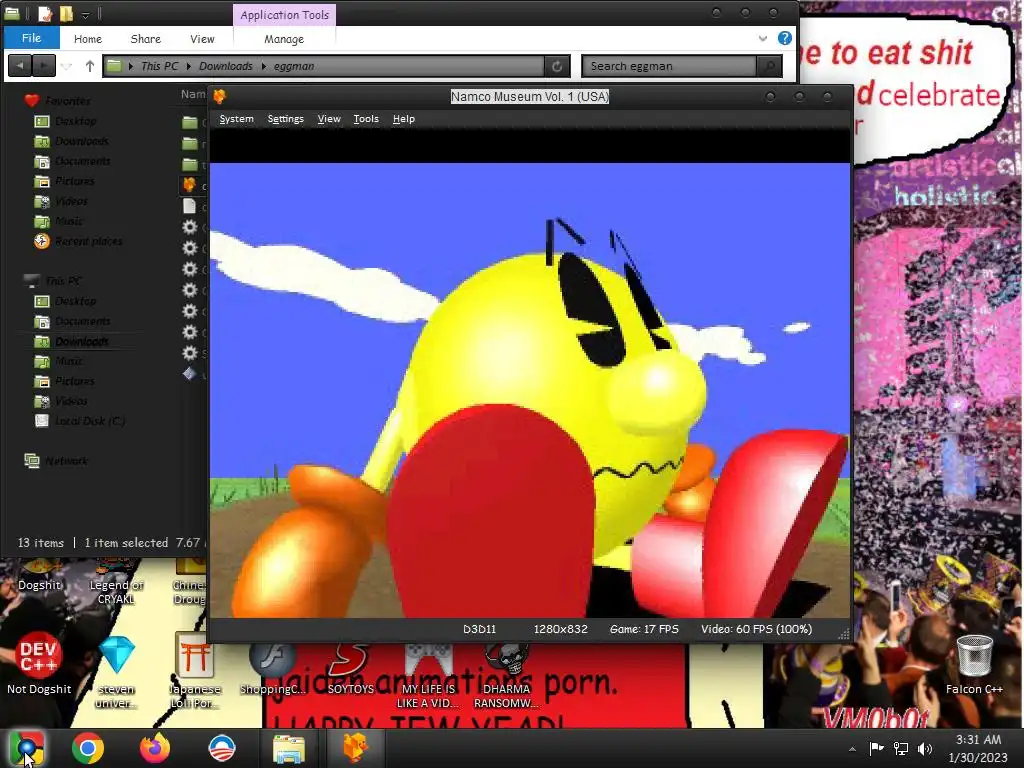The image size is (1024, 768).
Task: Open the File Explorer View ribbon tab
Action: pos(202,39)
